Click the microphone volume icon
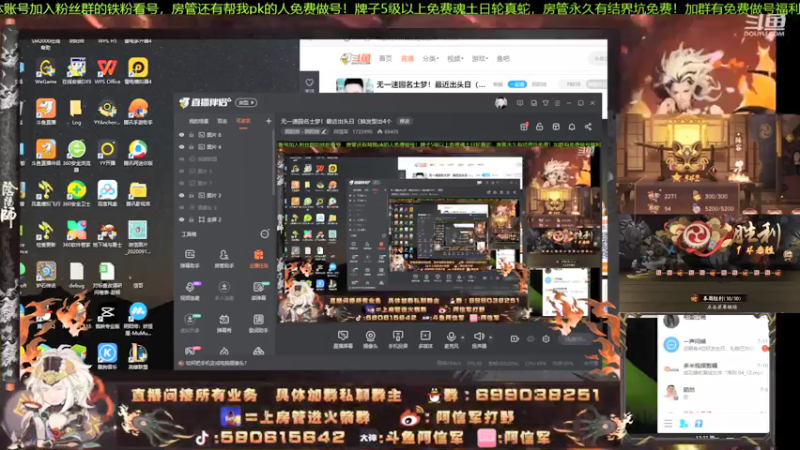This screenshot has width=800, height=450. [x=451, y=337]
